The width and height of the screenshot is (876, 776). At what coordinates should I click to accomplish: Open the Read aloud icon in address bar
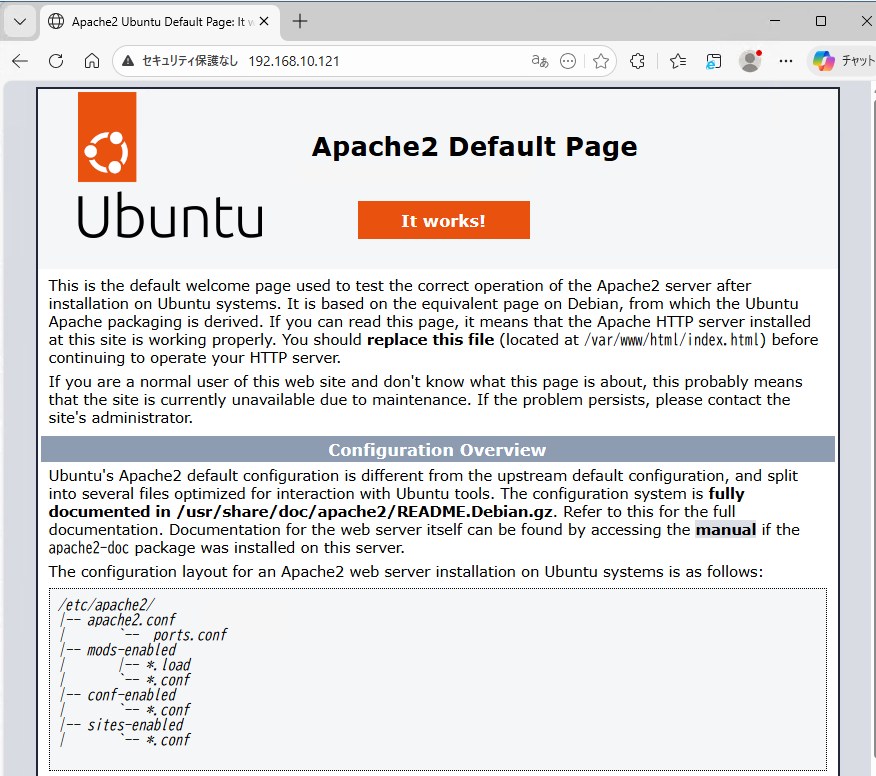tap(540, 61)
